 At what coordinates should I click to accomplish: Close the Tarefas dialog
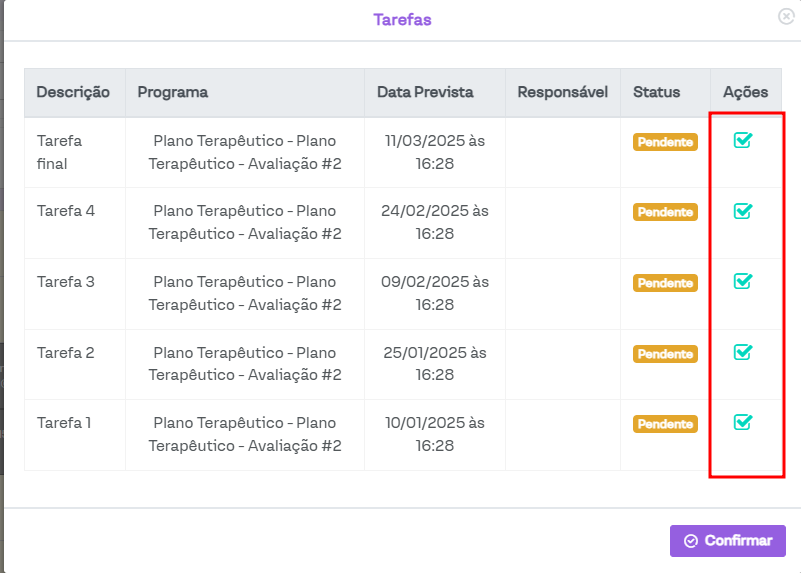tap(786, 16)
